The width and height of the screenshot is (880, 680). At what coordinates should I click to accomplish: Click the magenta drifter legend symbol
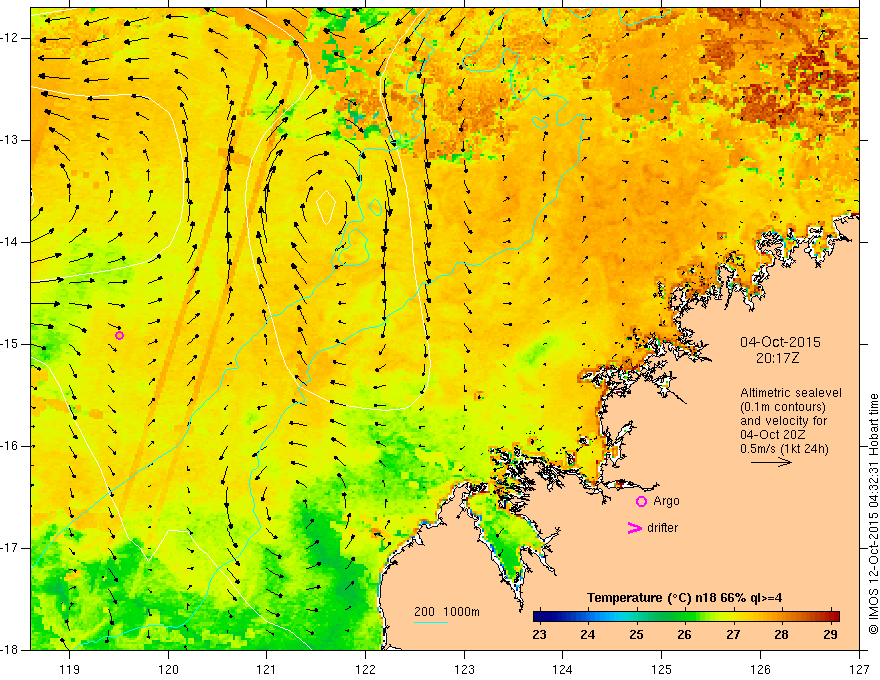point(634,528)
